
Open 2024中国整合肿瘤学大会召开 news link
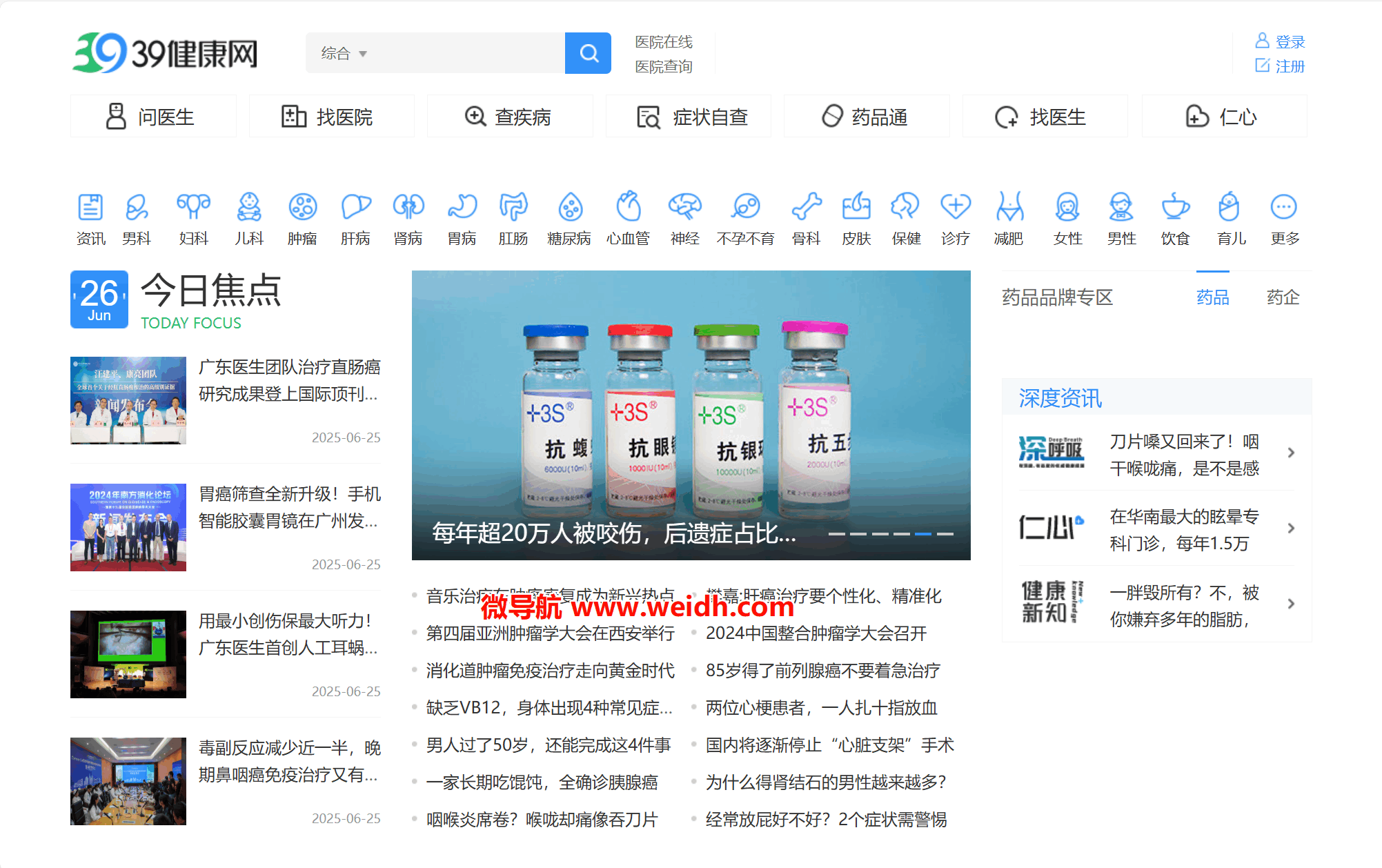point(816,633)
